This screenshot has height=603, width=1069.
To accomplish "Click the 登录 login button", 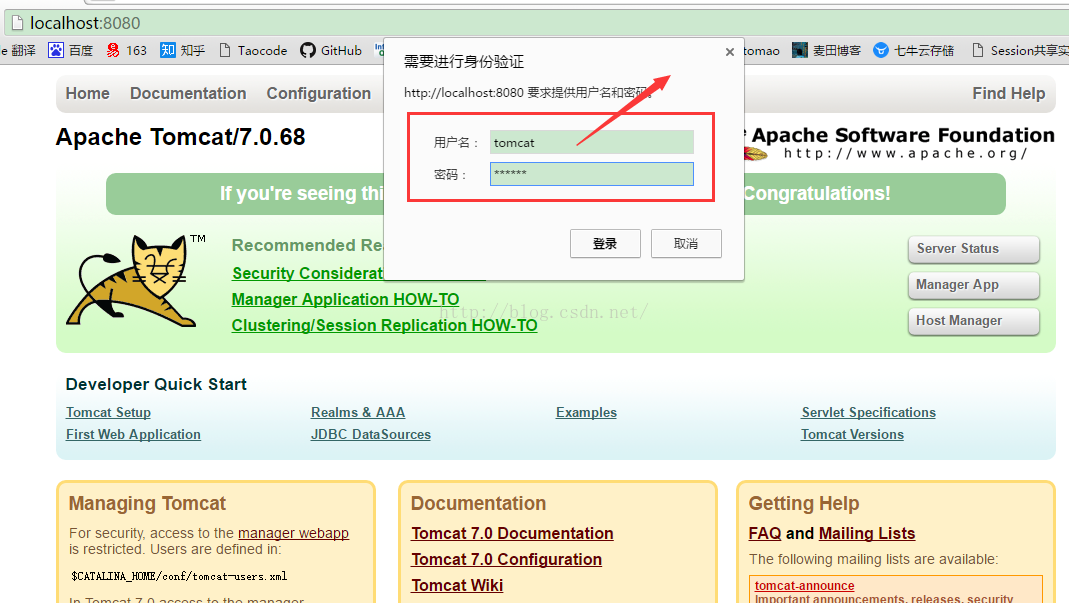I will pyautogui.click(x=605, y=244).
